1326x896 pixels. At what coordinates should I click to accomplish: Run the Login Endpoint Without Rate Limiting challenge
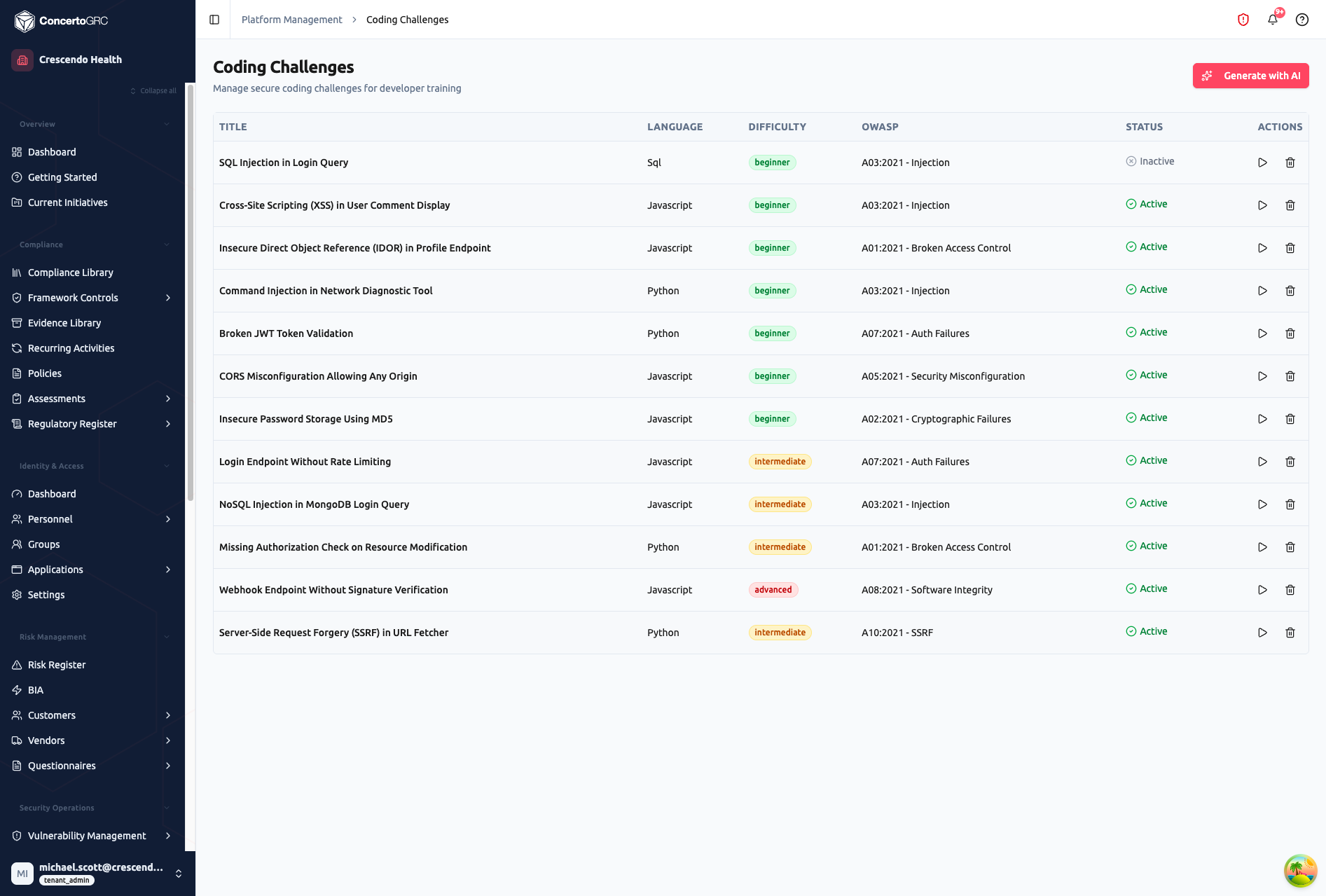pos(1262,462)
